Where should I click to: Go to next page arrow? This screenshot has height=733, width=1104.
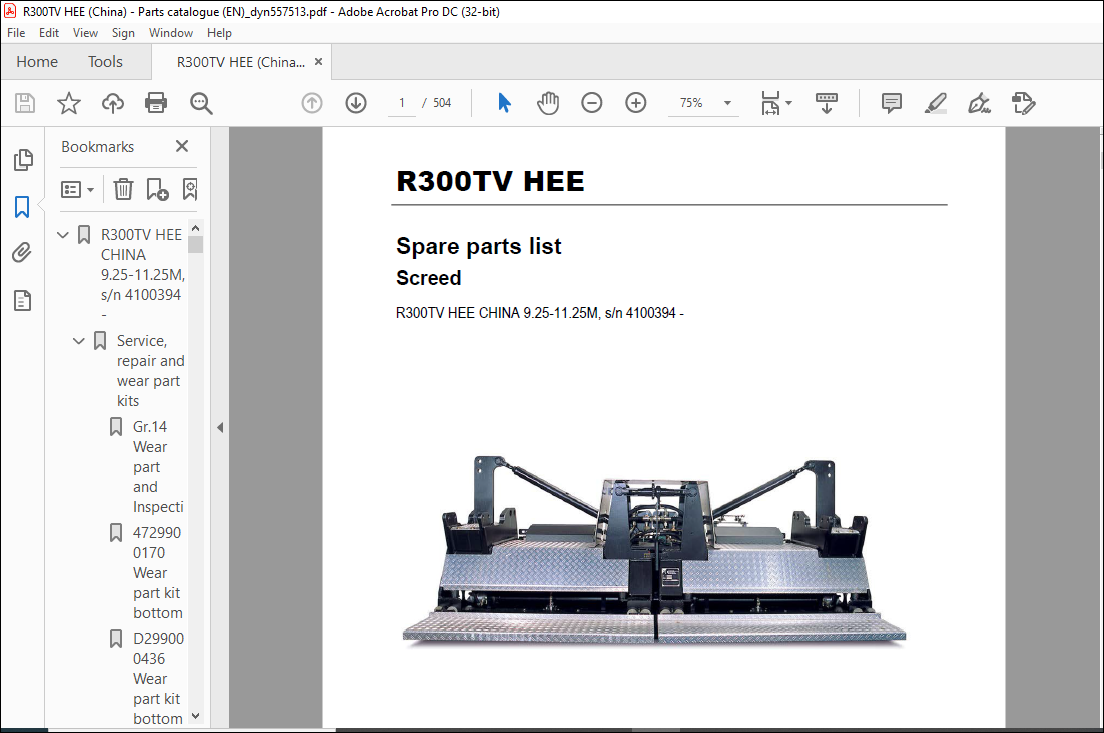[x=356, y=103]
